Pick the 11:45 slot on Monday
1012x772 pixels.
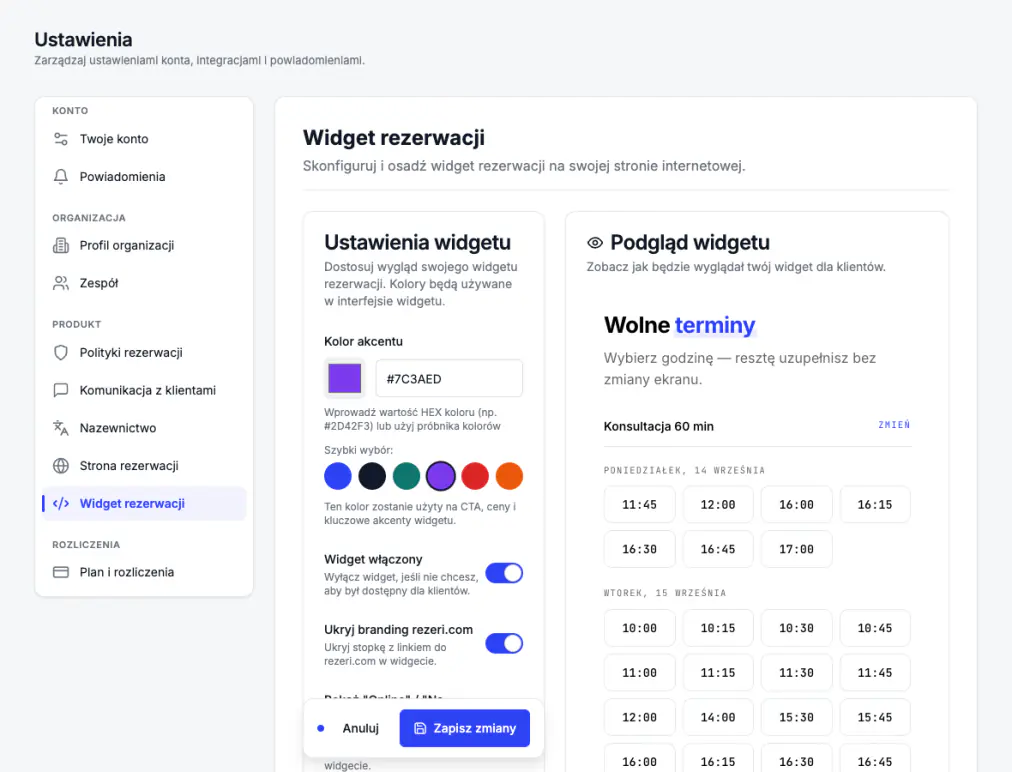click(640, 505)
